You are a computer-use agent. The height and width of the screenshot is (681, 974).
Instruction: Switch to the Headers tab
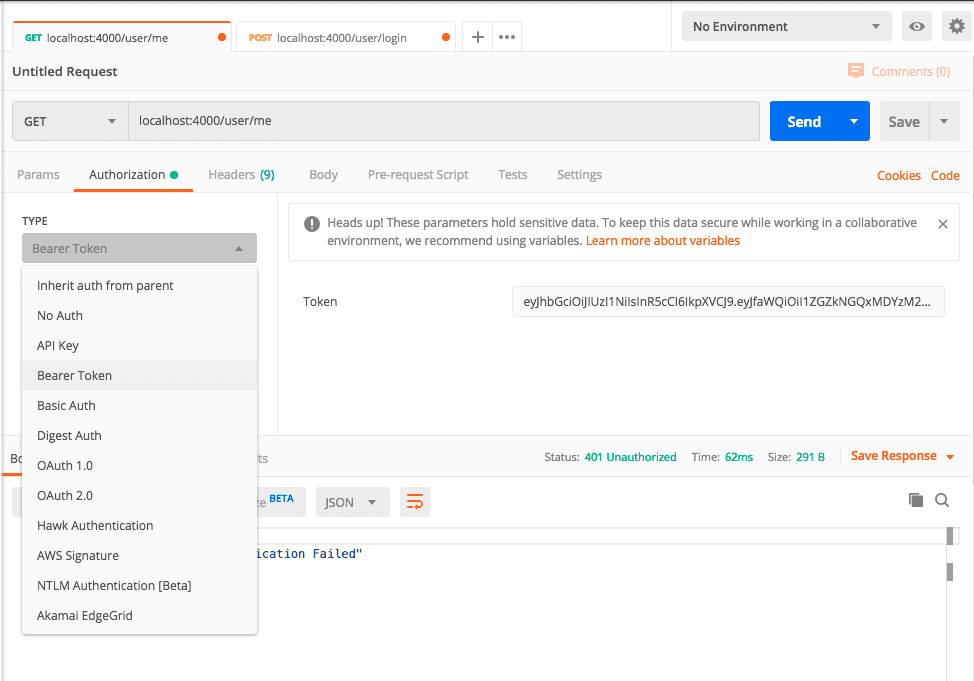pos(240,174)
